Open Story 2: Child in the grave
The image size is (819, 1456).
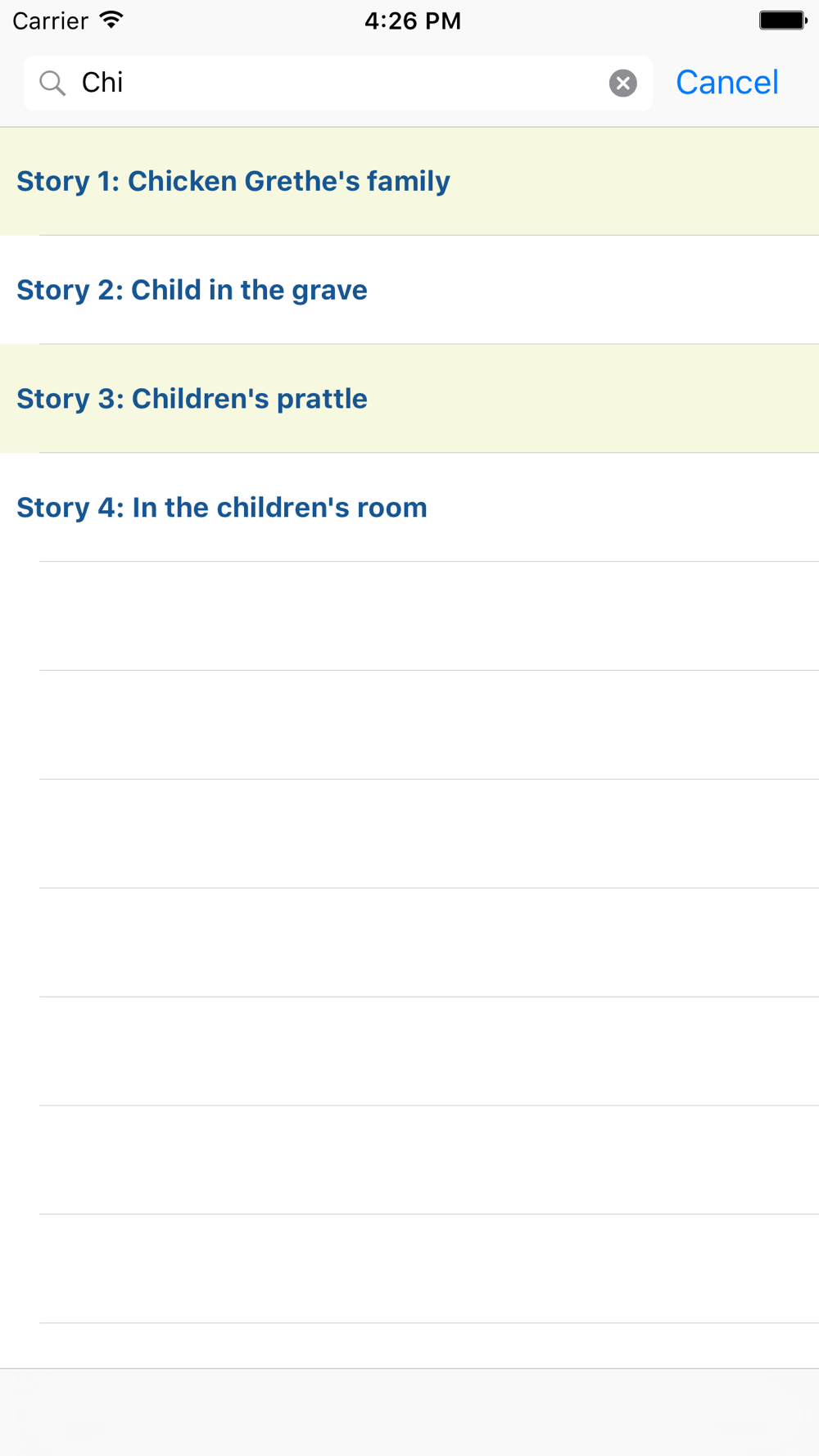pyautogui.click(x=409, y=290)
